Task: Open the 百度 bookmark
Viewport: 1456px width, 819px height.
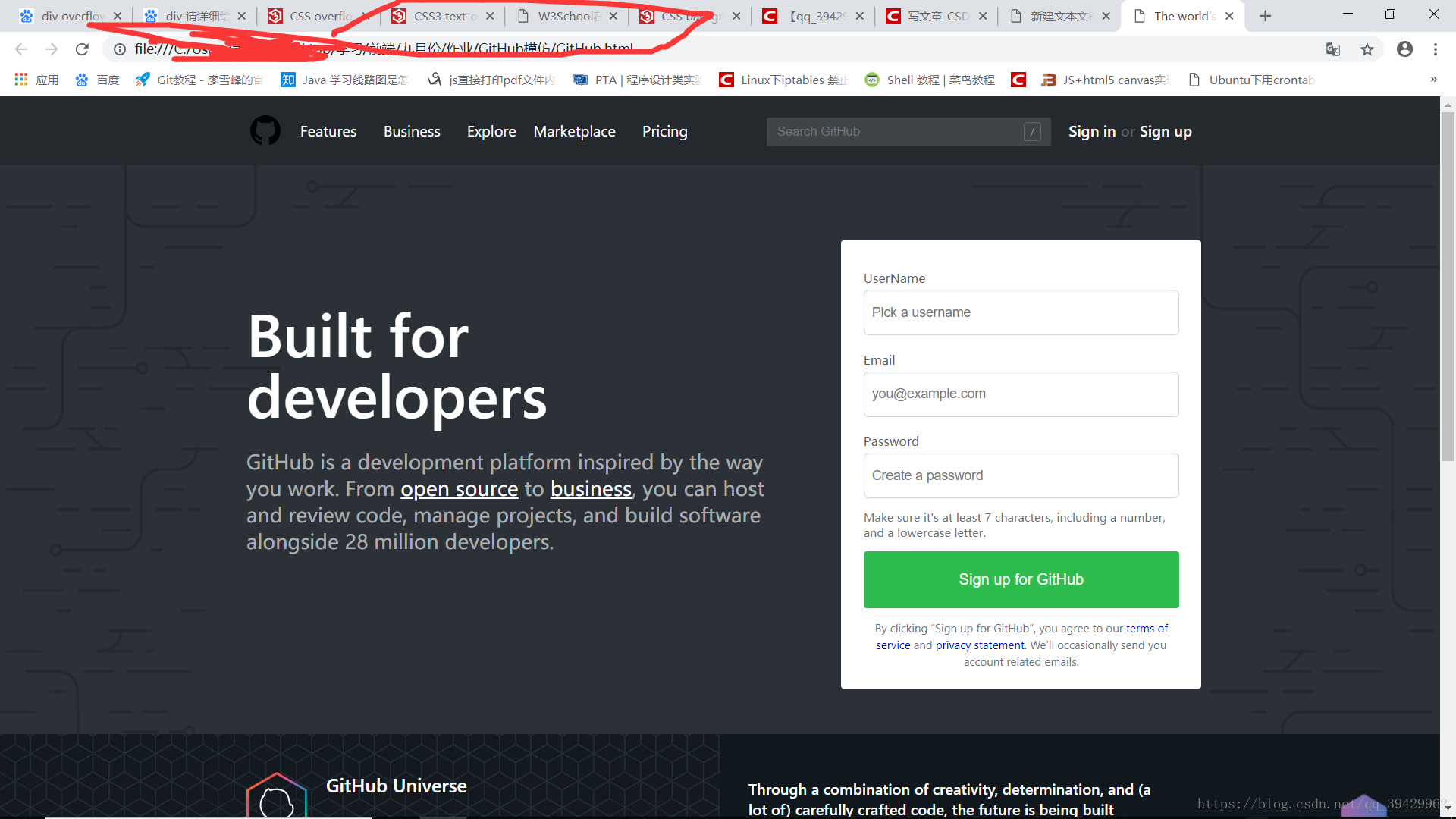Action: (97, 80)
